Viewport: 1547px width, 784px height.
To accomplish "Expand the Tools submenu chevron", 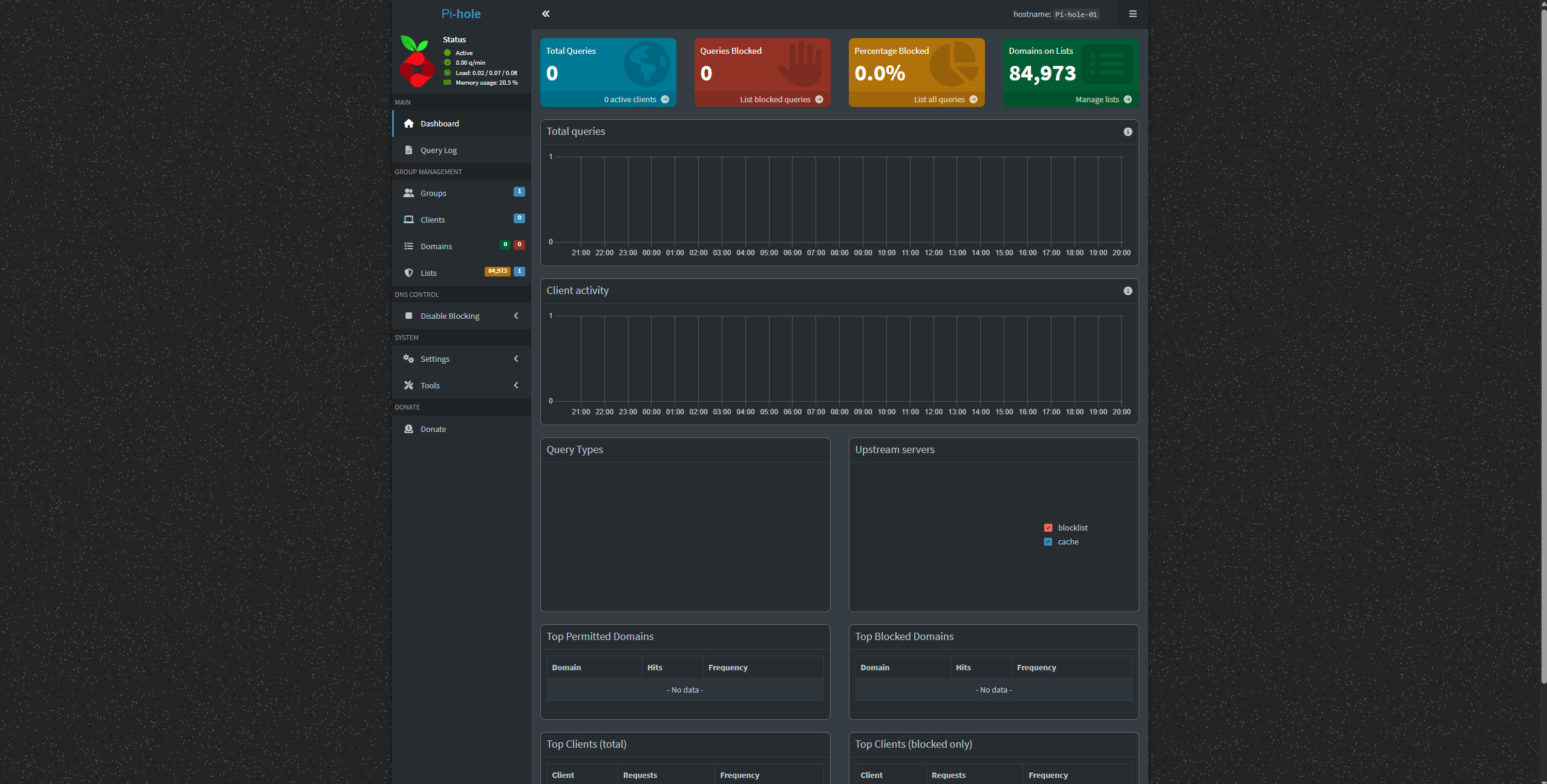I will click(516, 385).
